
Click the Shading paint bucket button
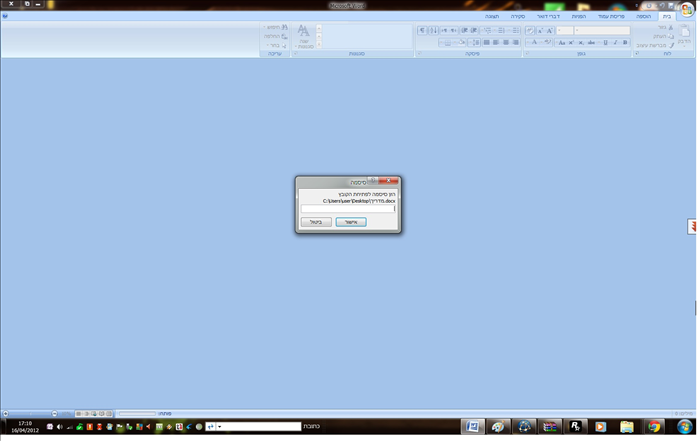462,42
